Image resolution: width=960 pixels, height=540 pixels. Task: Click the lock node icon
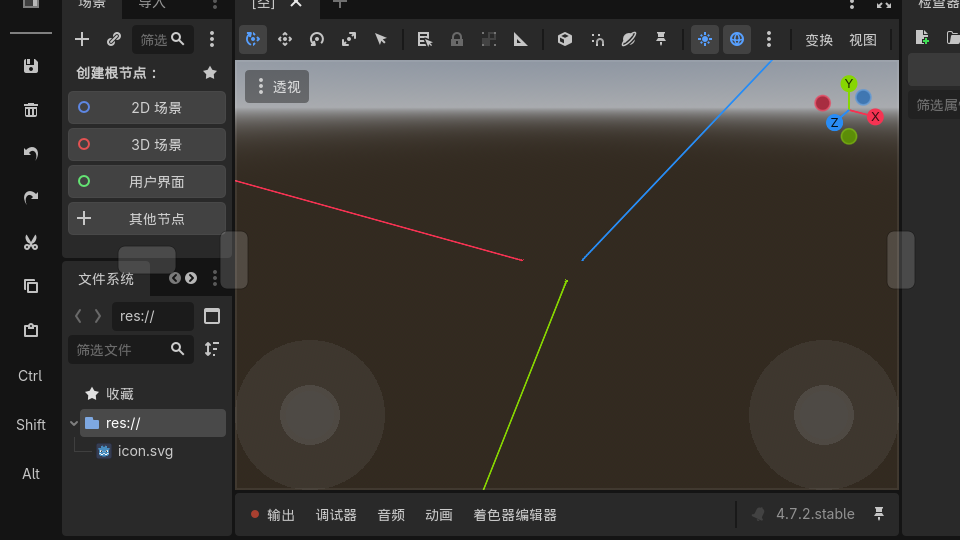(x=457, y=39)
